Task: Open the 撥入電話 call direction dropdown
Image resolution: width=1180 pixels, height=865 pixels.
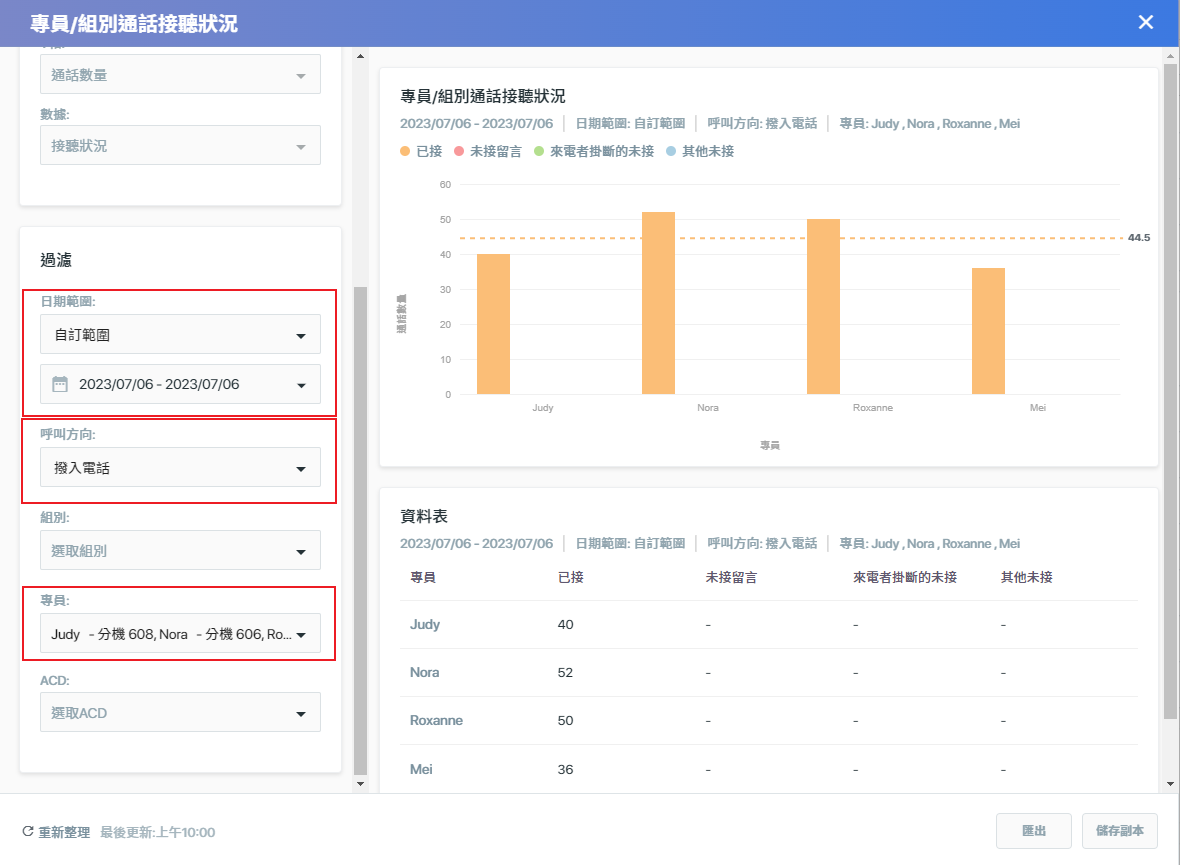Action: click(x=181, y=468)
